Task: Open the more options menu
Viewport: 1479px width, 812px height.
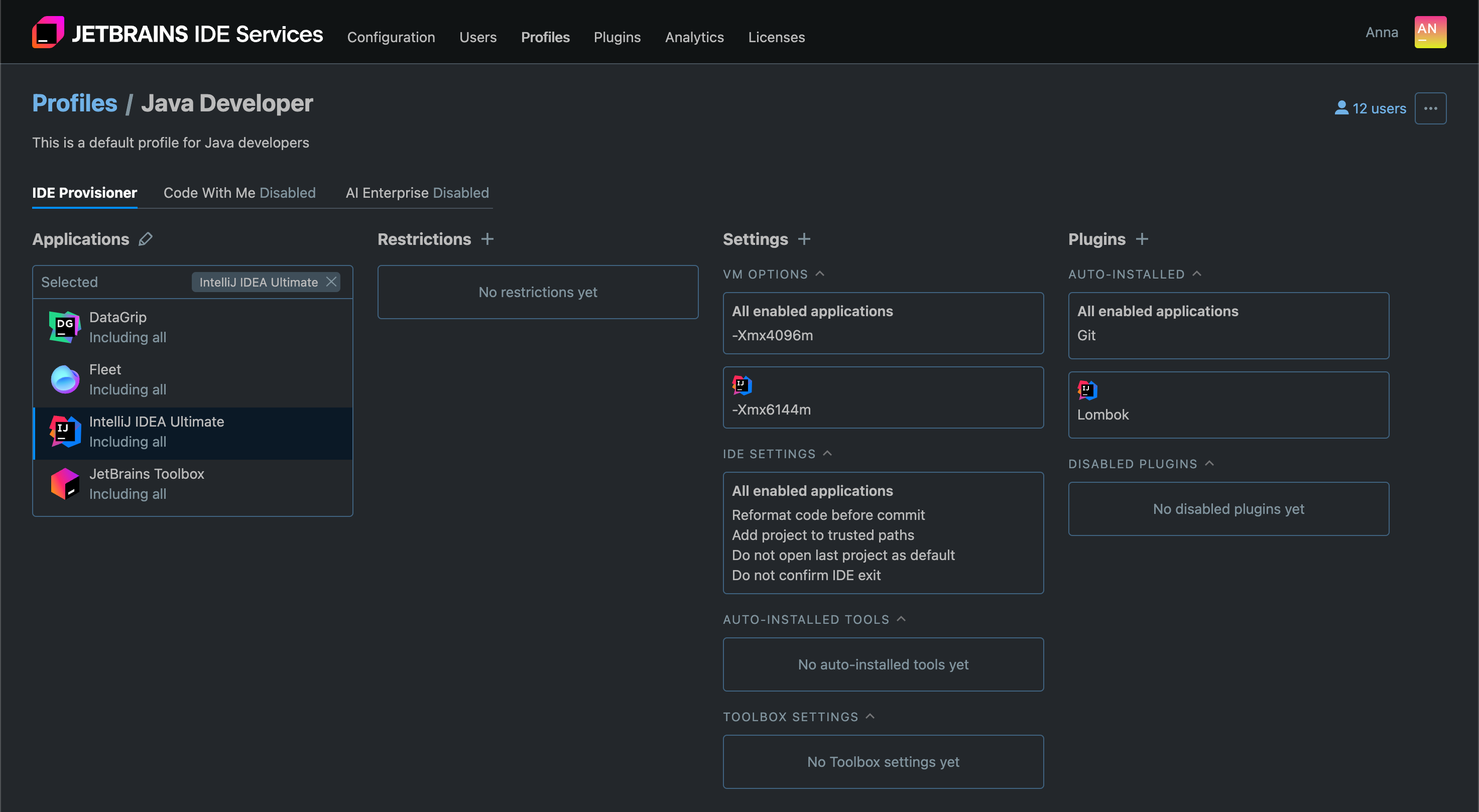Action: click(x=1431, y=108)
